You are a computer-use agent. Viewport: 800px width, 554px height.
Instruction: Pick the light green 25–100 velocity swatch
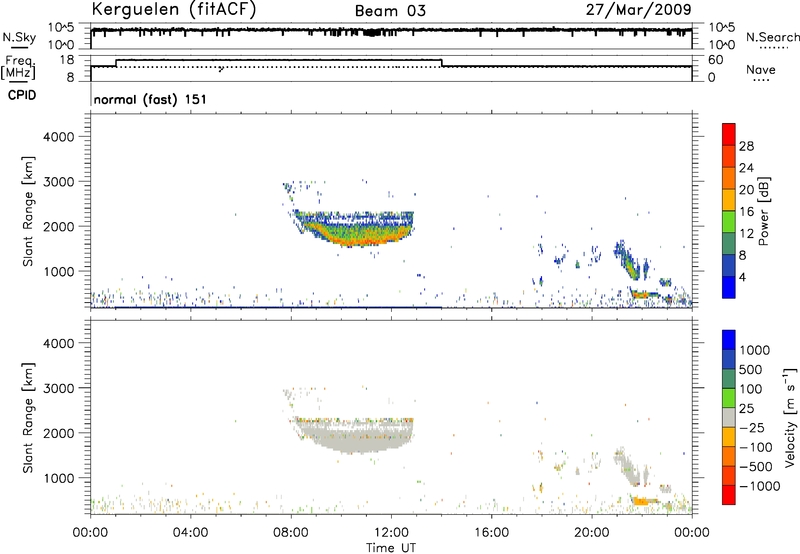pos(729,398)
